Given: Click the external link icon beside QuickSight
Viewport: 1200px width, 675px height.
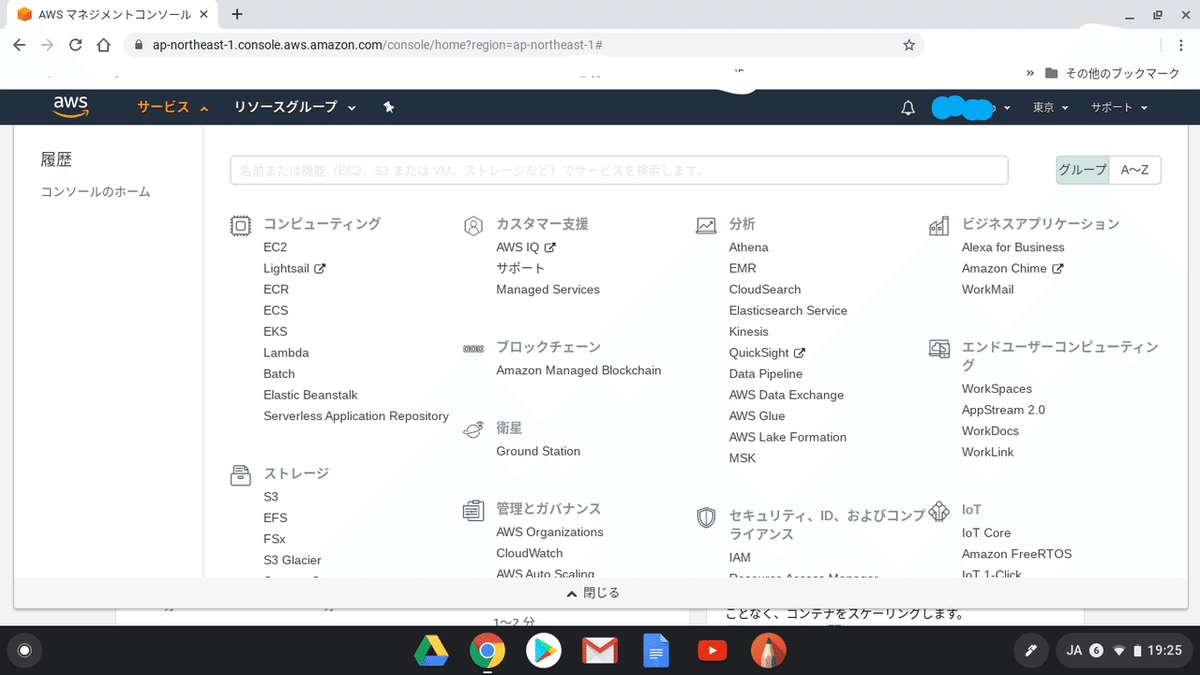Looking at the screenshot, I should pyautogui.click(x=799, y=353).
